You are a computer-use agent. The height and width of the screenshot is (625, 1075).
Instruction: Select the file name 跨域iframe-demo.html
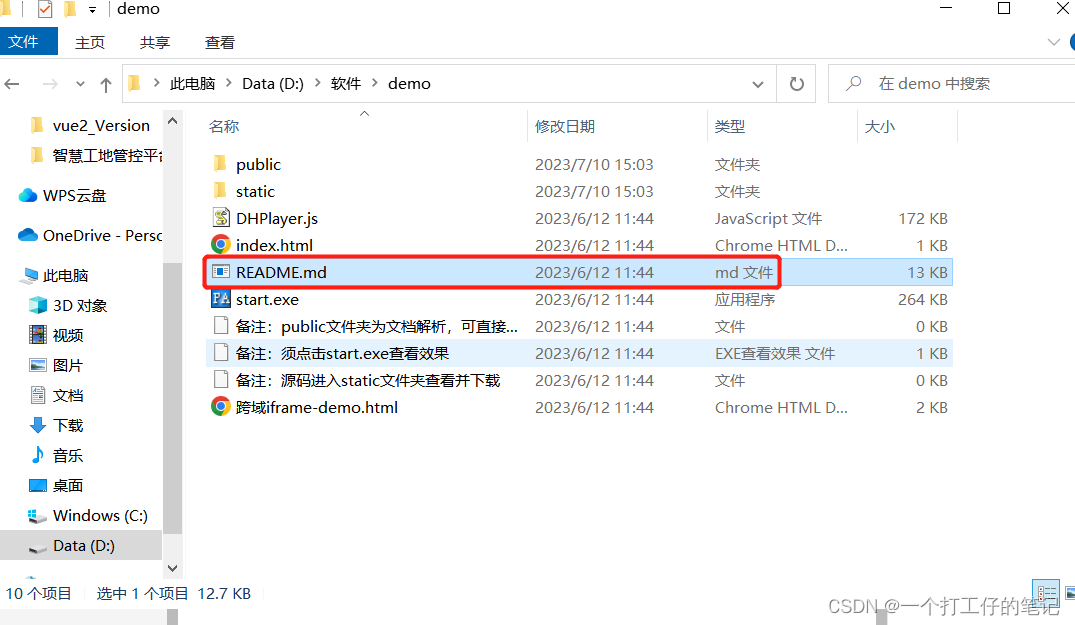[x=317, y=408]
